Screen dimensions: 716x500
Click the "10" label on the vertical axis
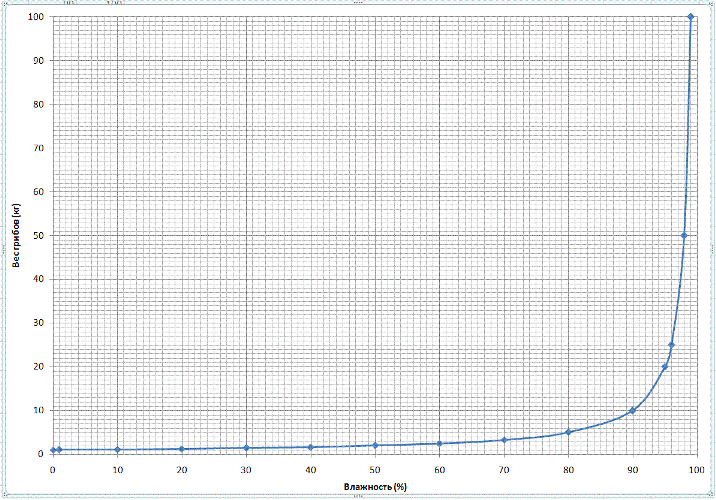click(x=39, y=411)
